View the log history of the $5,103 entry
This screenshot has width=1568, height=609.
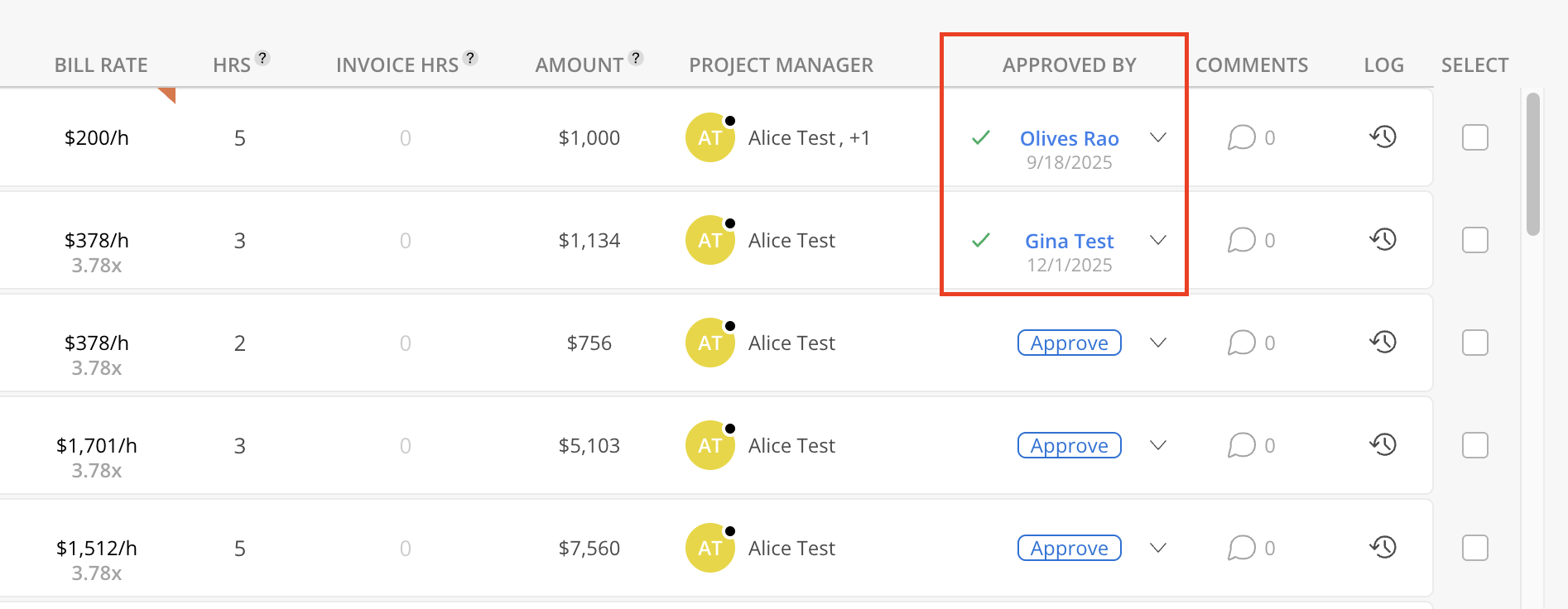(x=1383, y=444)
